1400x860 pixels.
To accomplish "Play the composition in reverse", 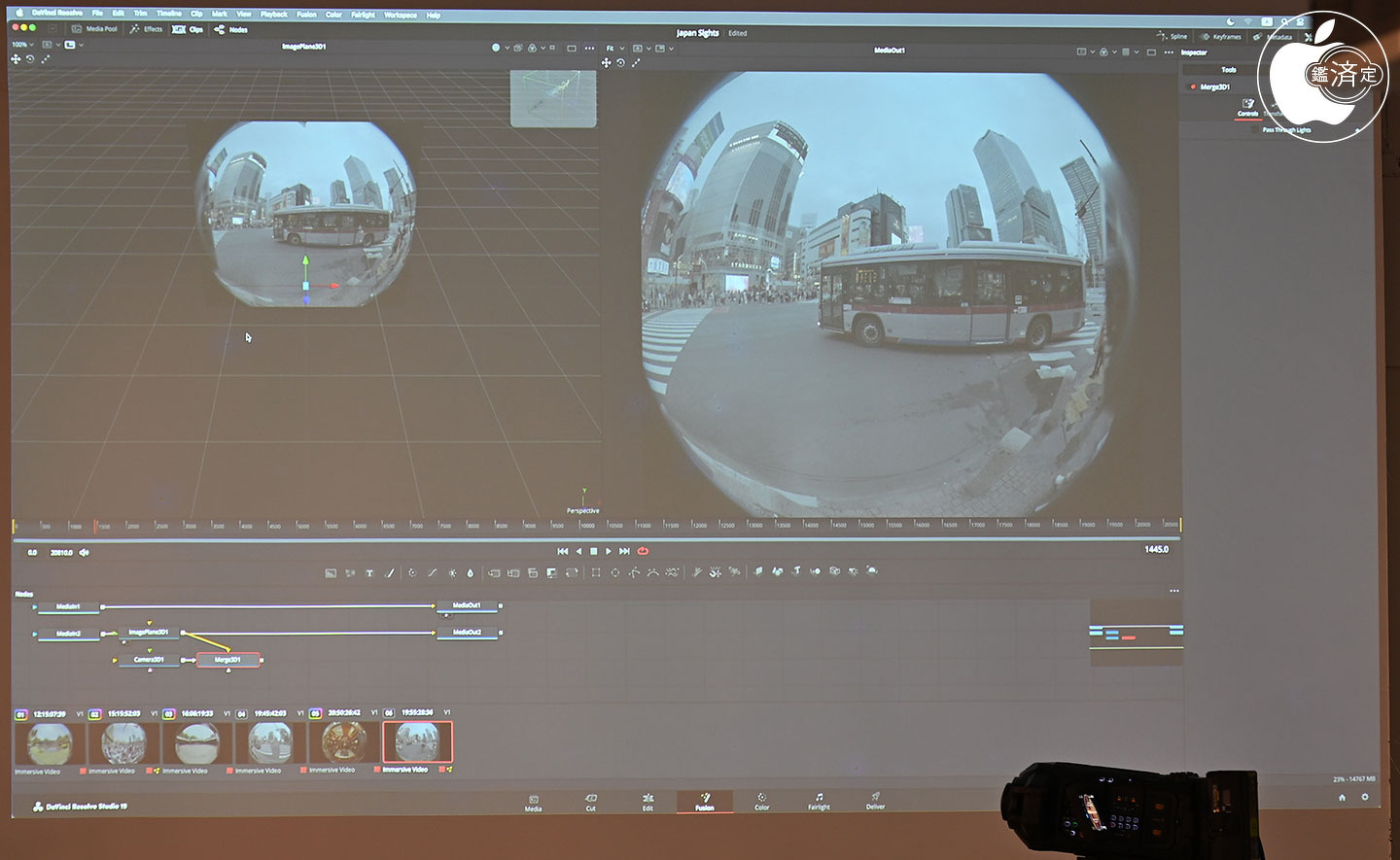I will click(578, 551).
